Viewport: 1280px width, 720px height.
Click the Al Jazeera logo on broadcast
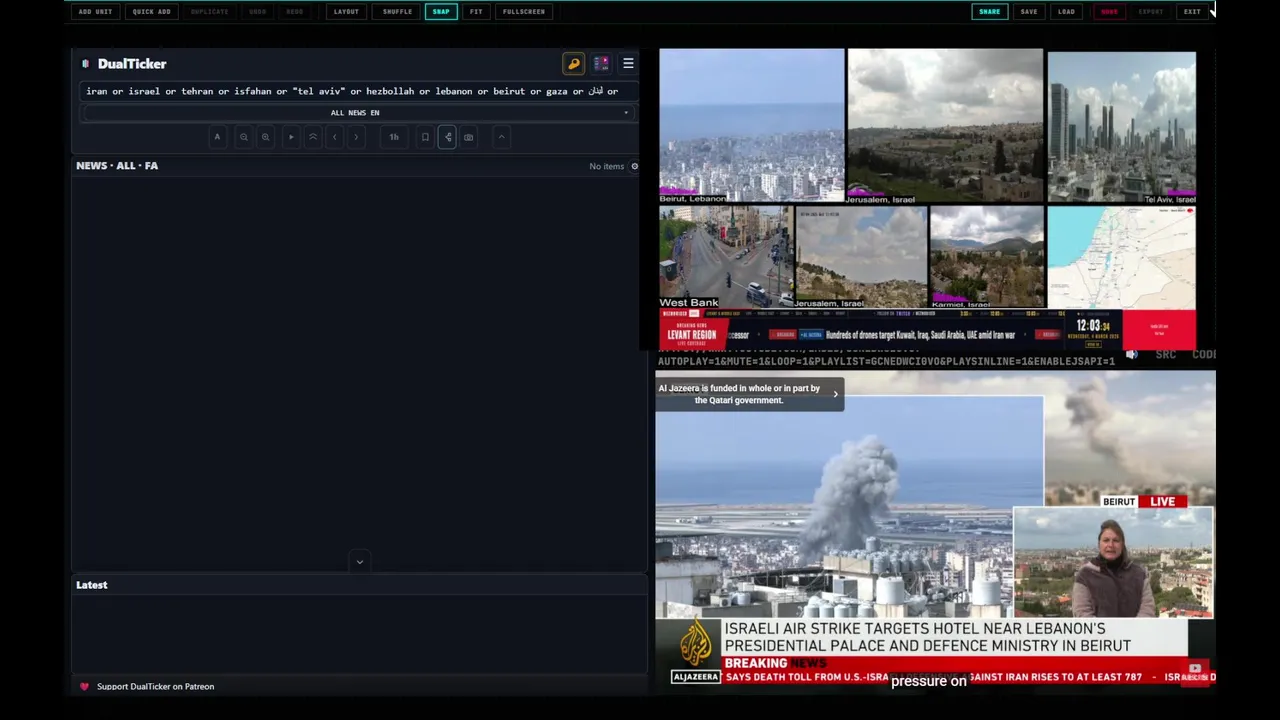(x=695, y=649)
